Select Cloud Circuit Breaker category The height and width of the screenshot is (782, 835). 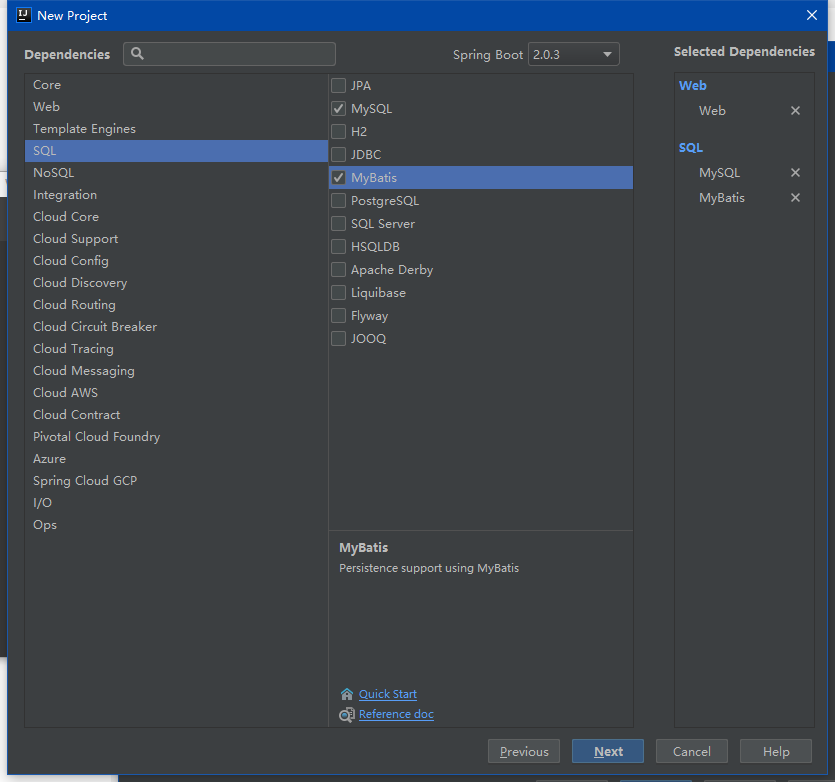(176, 327)
